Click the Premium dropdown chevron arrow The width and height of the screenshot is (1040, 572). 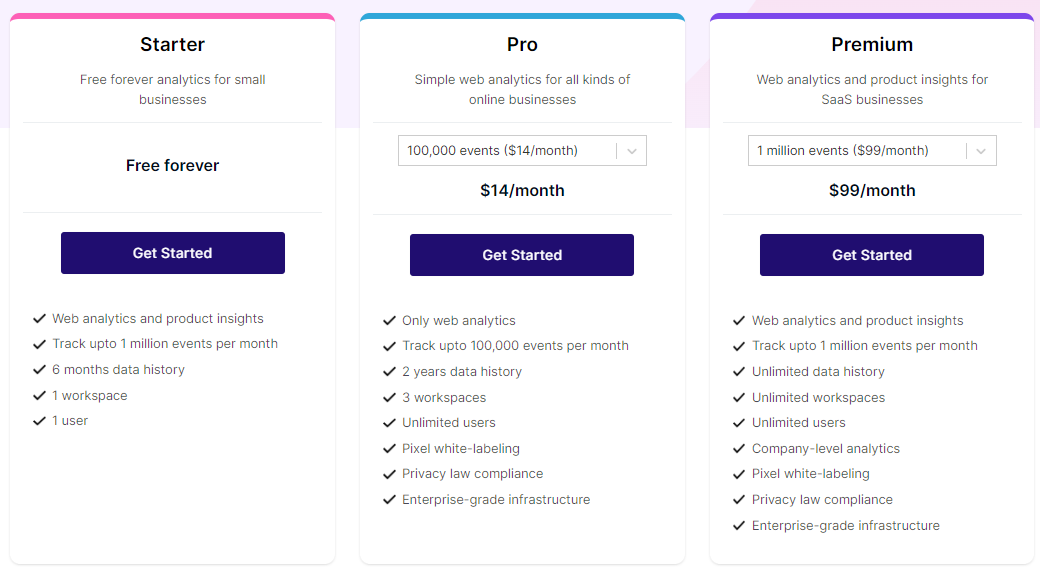[x=981, y=151]
